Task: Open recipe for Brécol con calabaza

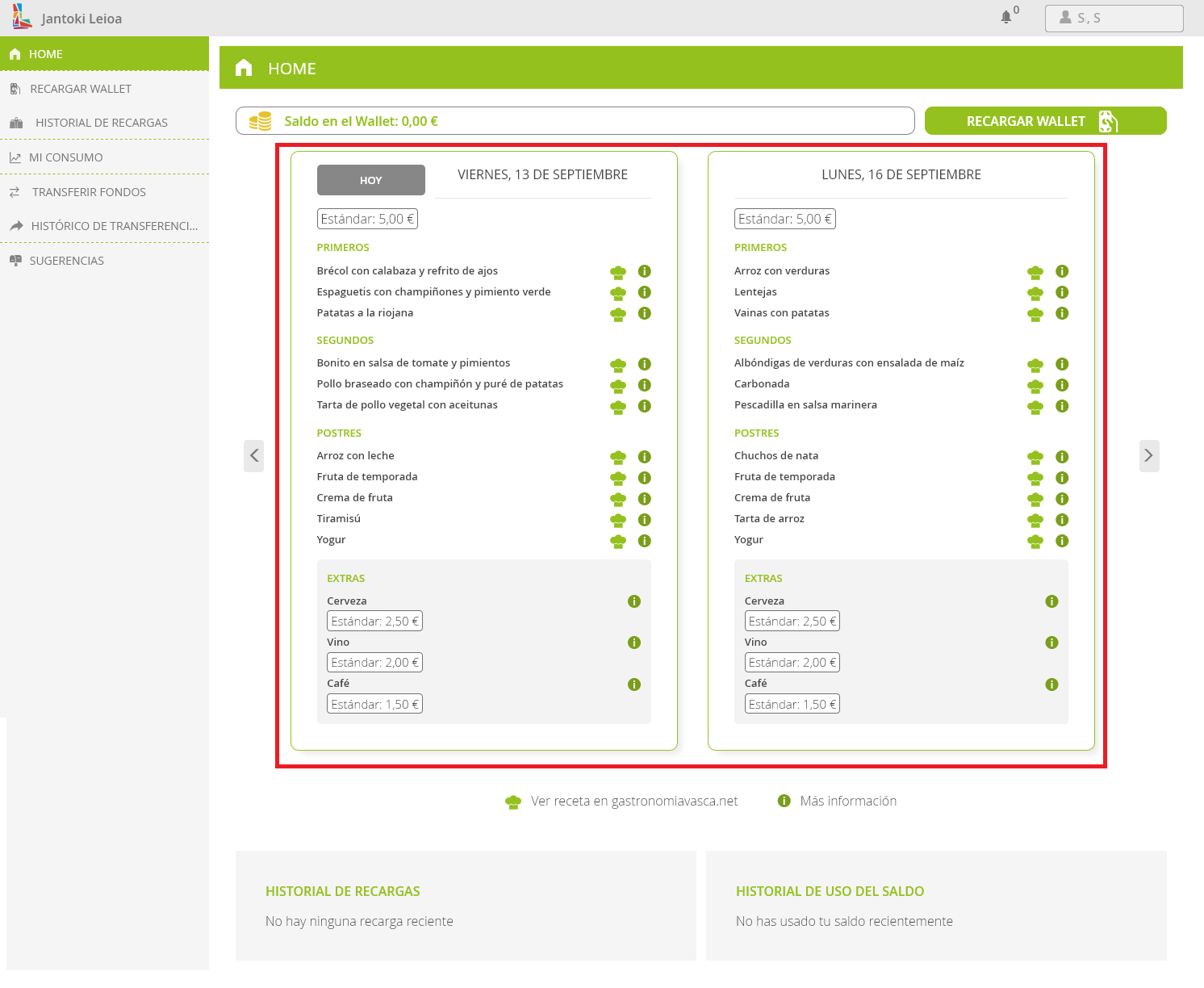Action: (618, 272)
